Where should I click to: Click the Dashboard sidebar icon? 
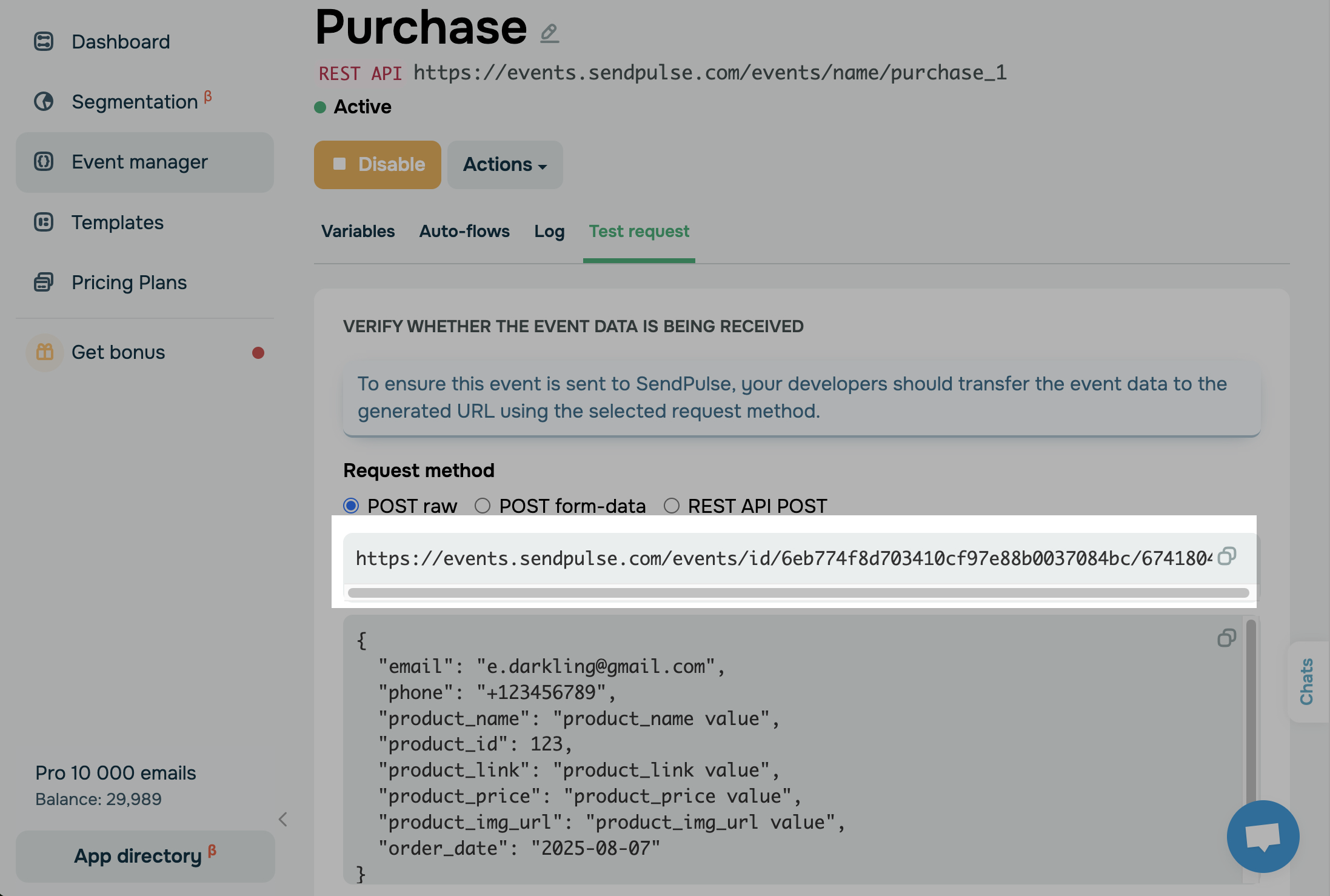click(44, 41)
